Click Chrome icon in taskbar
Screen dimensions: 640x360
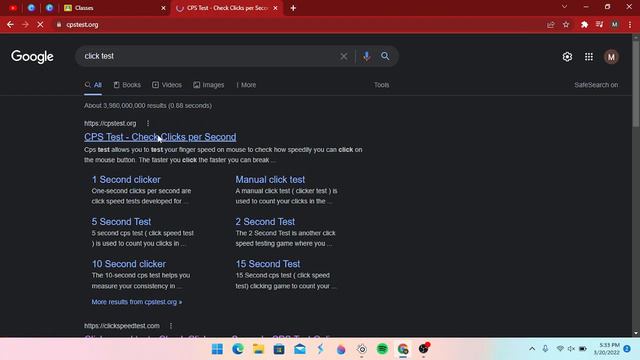[x=403, y=349]
